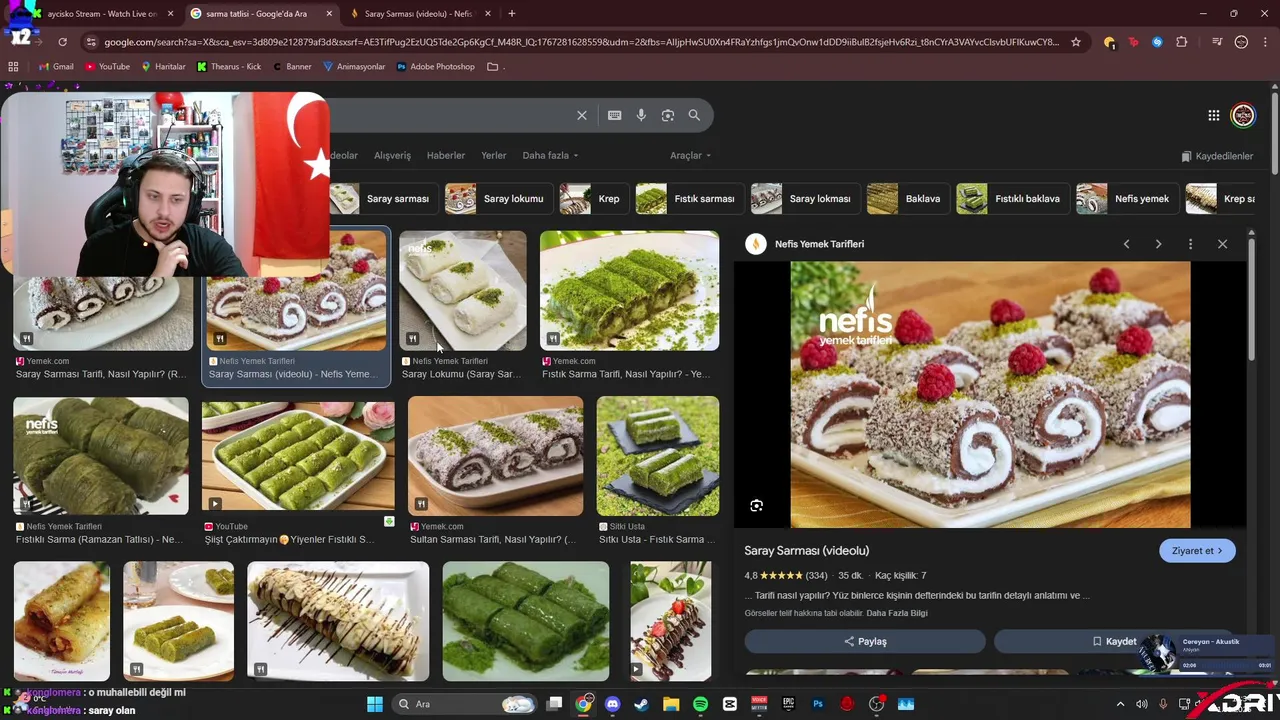The width and height of the screenshot is (1280, 720).
Task: Submit search with the magnifier icon
Action: 694,115
